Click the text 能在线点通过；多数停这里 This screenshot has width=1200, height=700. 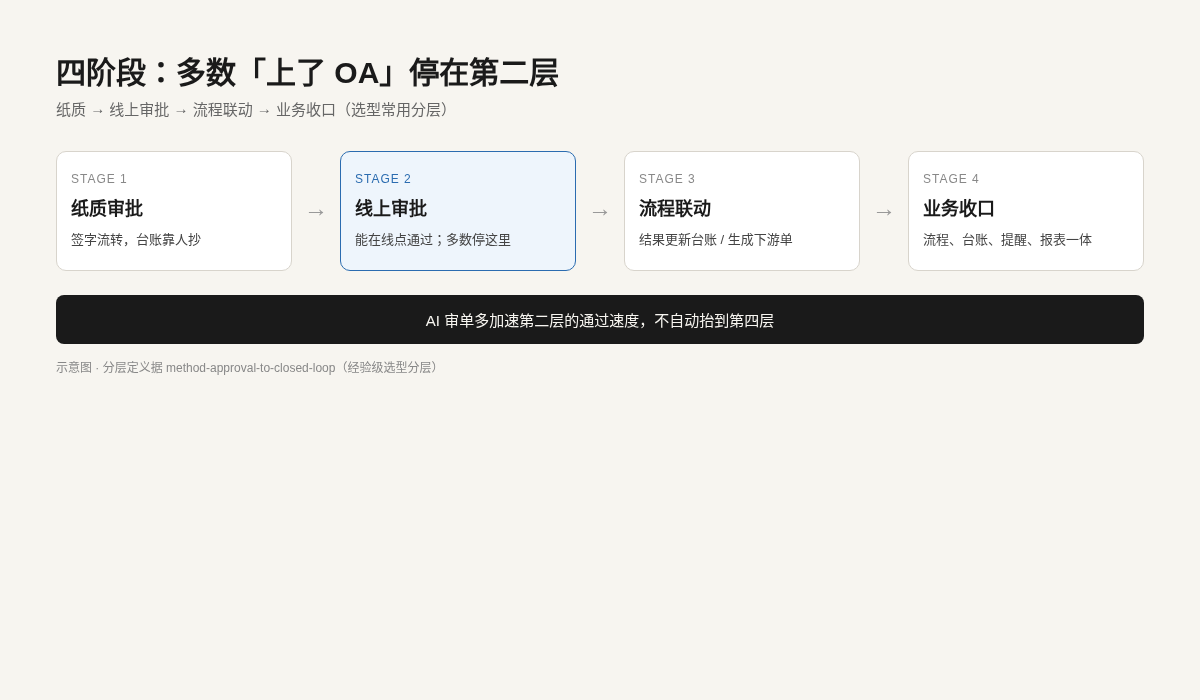coord(433,240)
